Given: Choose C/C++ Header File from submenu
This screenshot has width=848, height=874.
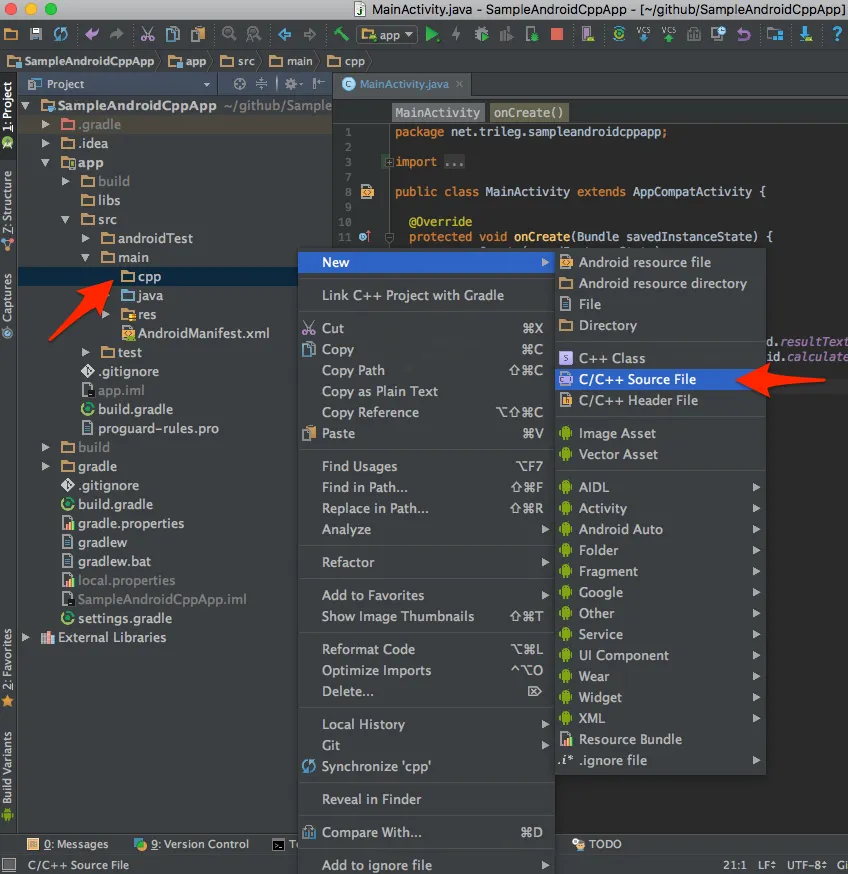Looking at the screenshot, I should (638, 400).
